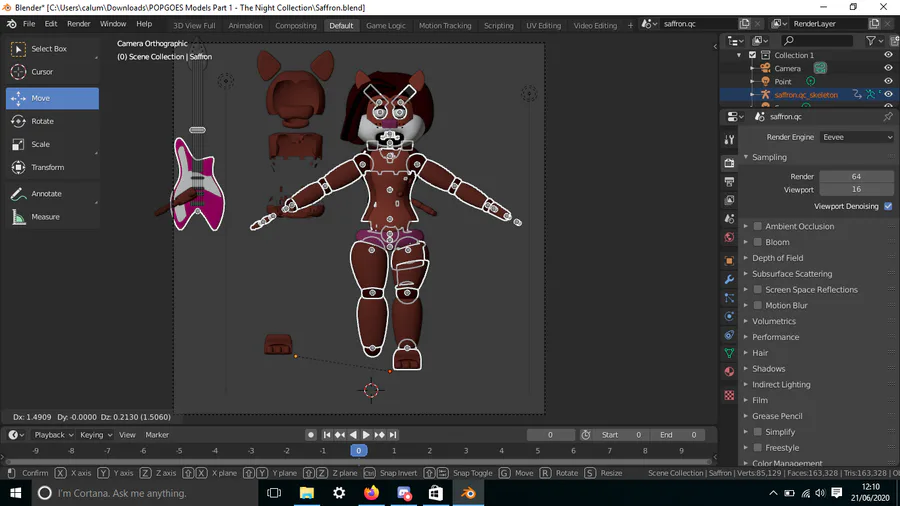Enable Ambient Occlusion checkbox
The image size is (900, 506).
pos(758,226)
